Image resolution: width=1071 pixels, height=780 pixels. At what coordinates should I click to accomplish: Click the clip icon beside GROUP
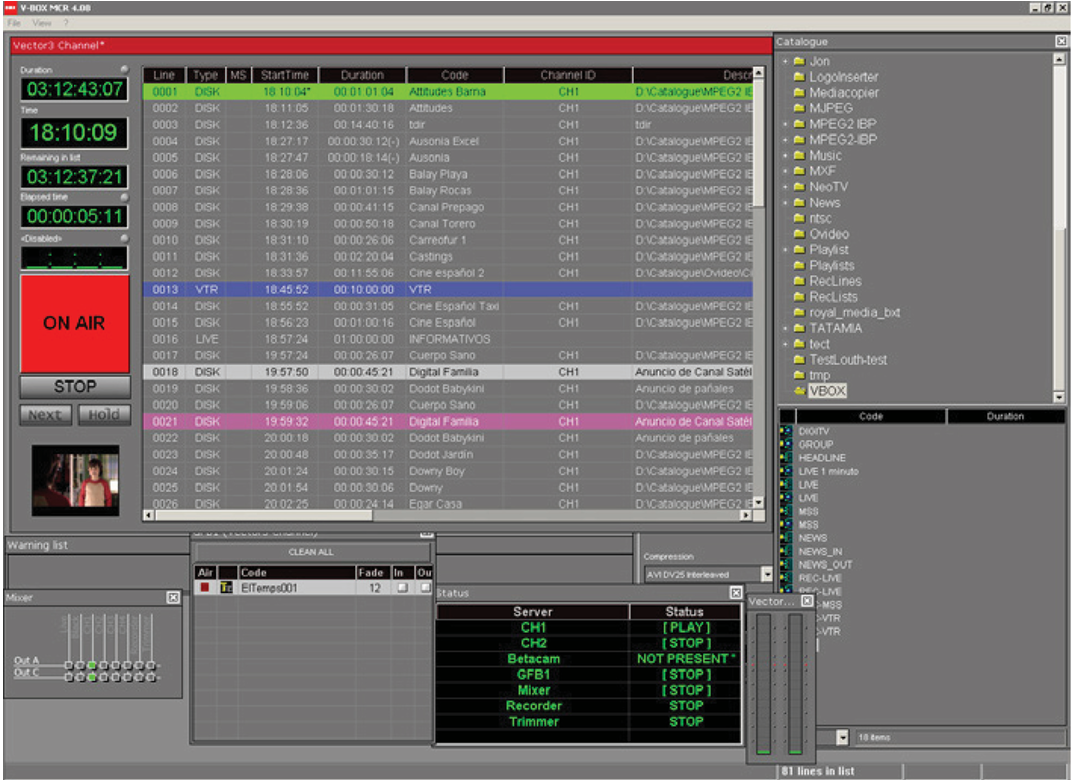point(786,445)
